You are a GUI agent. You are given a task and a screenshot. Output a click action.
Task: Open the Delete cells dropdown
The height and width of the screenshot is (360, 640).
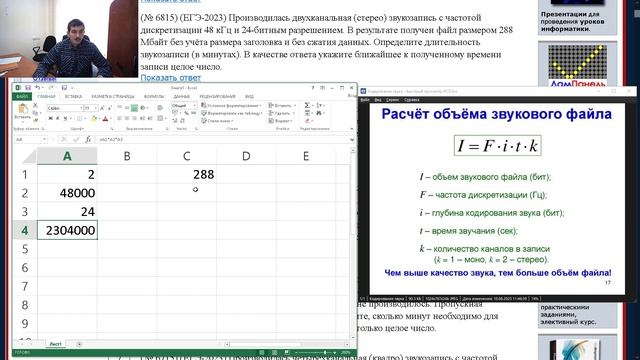pyautogui.click(x=282, y=113)
